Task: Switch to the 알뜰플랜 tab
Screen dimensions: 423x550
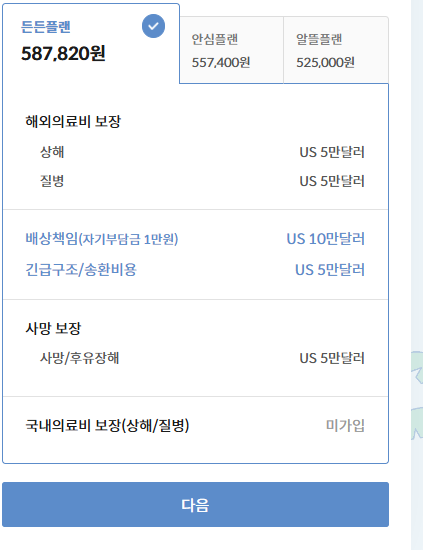Action: tap(336, 50)
